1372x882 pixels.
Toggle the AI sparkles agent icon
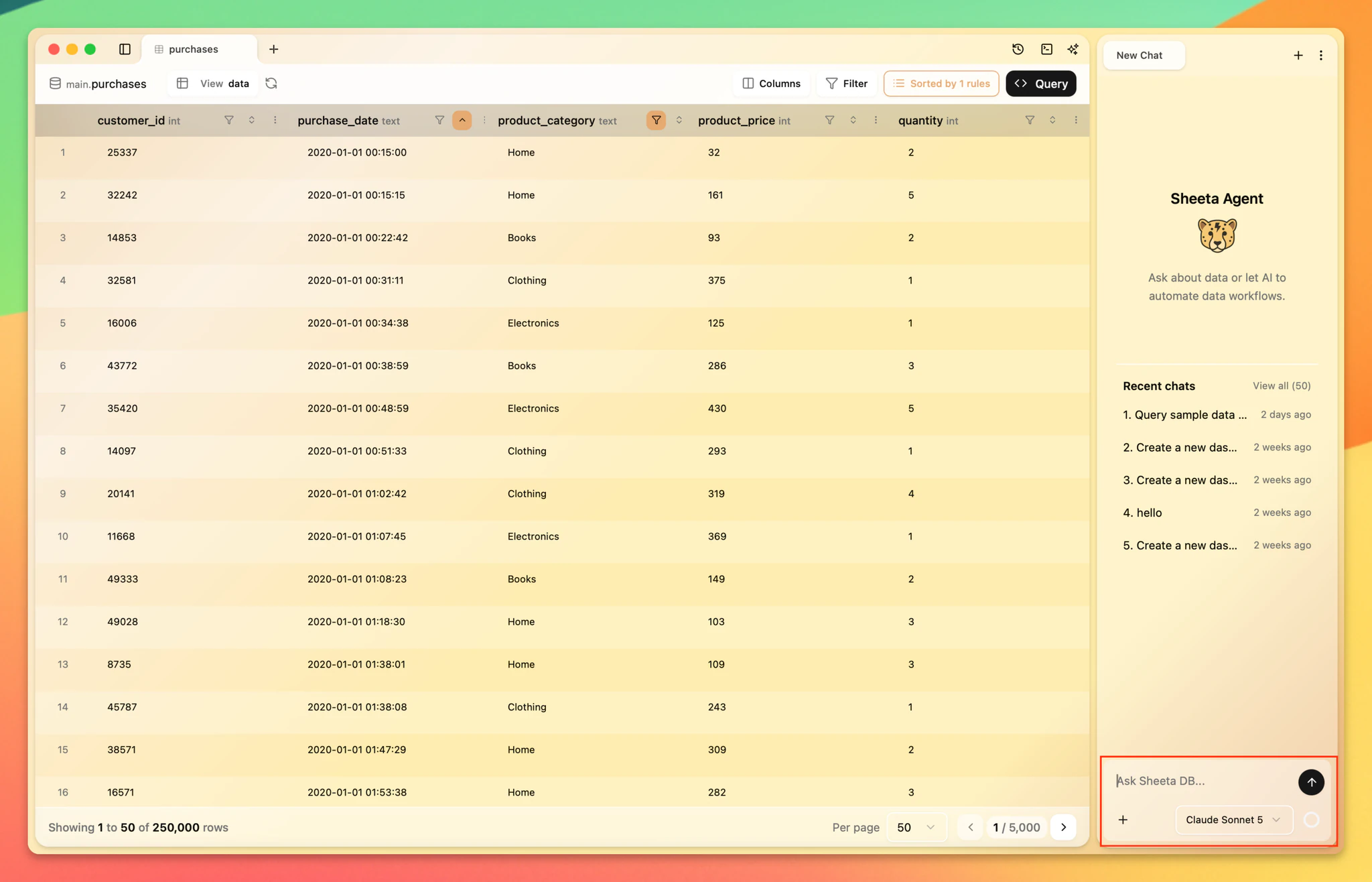tap(1073, 49)
